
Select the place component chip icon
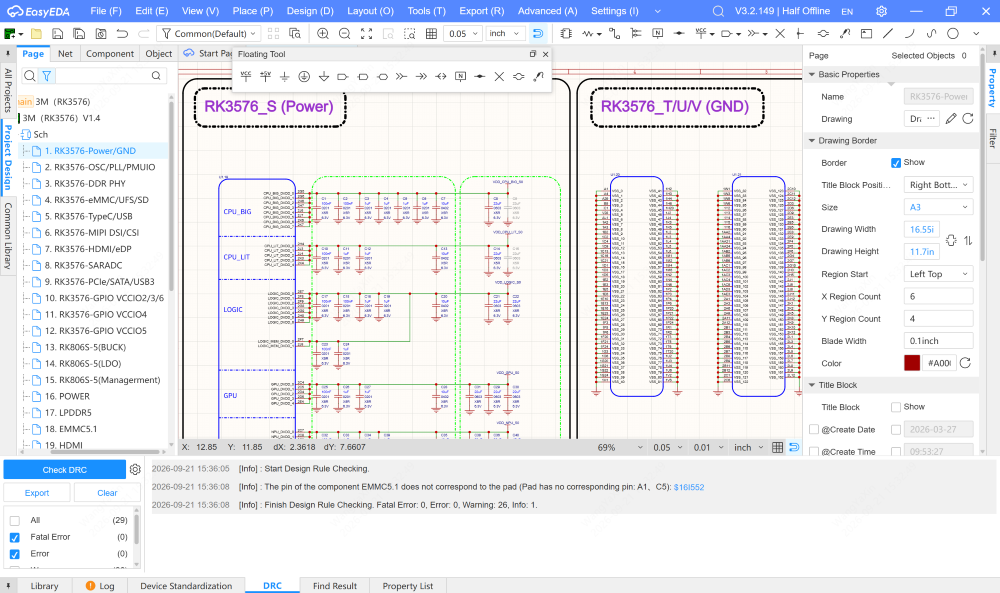click(x=566, y=34)
